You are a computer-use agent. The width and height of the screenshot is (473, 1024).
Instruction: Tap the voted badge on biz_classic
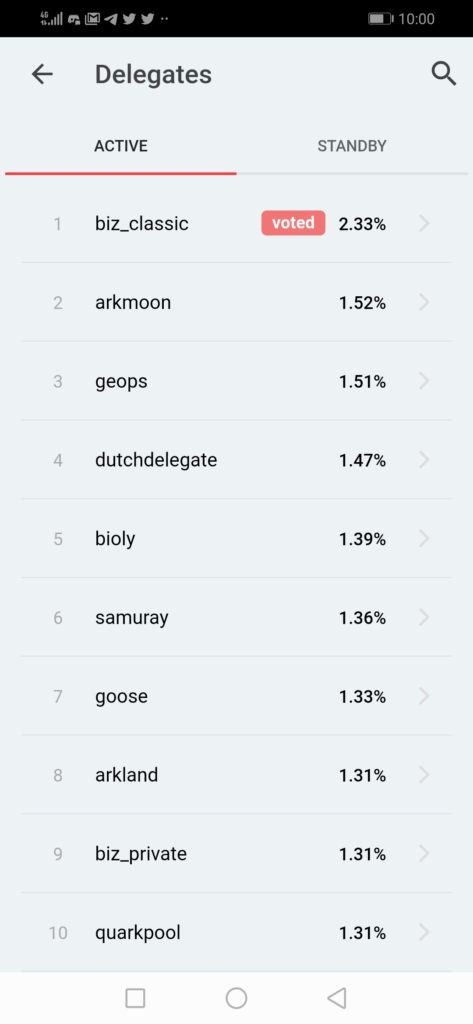click(293, 223)
